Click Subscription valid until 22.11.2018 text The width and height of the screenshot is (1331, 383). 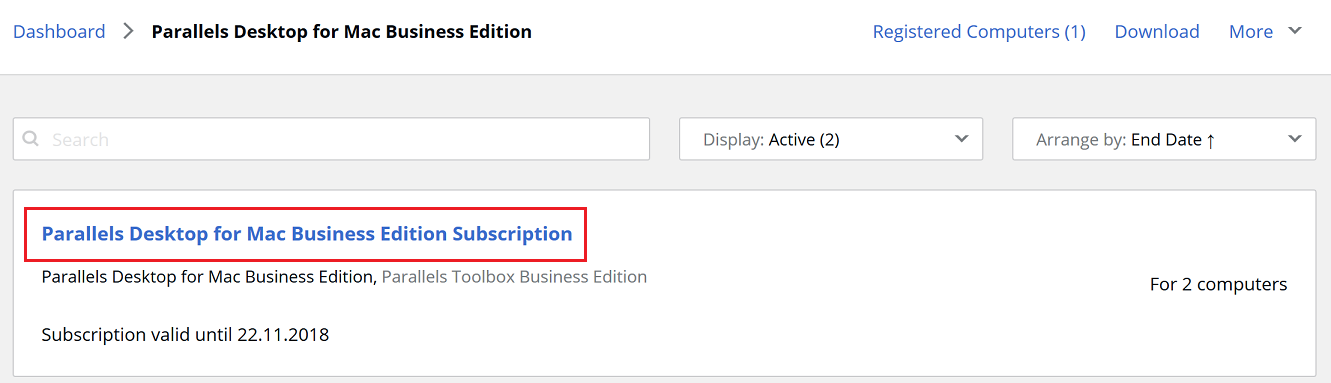(185, 334)
